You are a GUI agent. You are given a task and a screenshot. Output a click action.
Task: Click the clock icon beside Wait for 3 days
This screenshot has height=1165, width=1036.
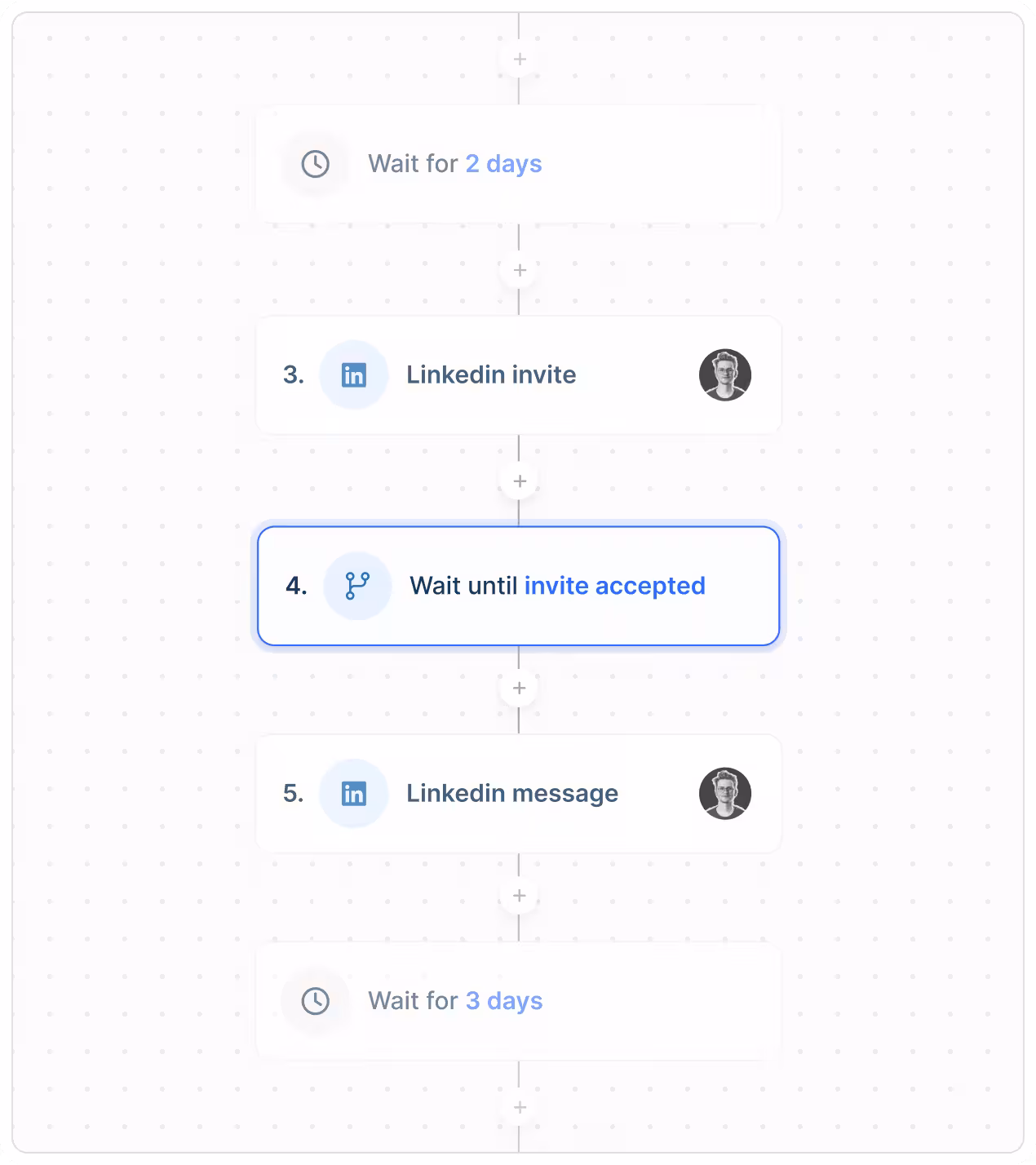pyautogui.click(x=315, y=1001)
